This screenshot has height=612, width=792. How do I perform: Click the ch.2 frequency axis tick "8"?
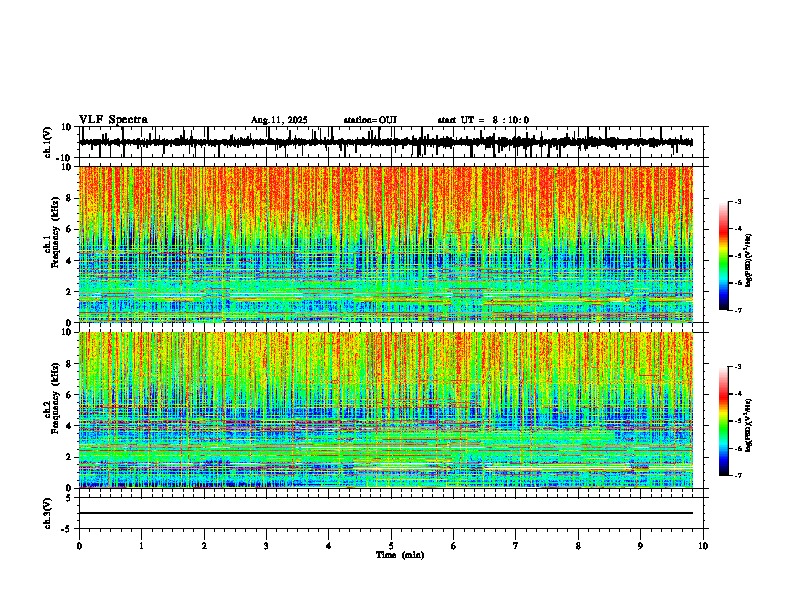(x=70, y=364)
